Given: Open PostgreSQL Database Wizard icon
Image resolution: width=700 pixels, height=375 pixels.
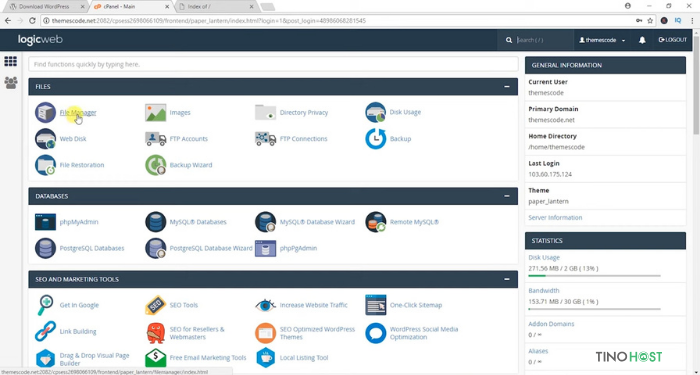Looking at the screenshot, I should point(155,248).
